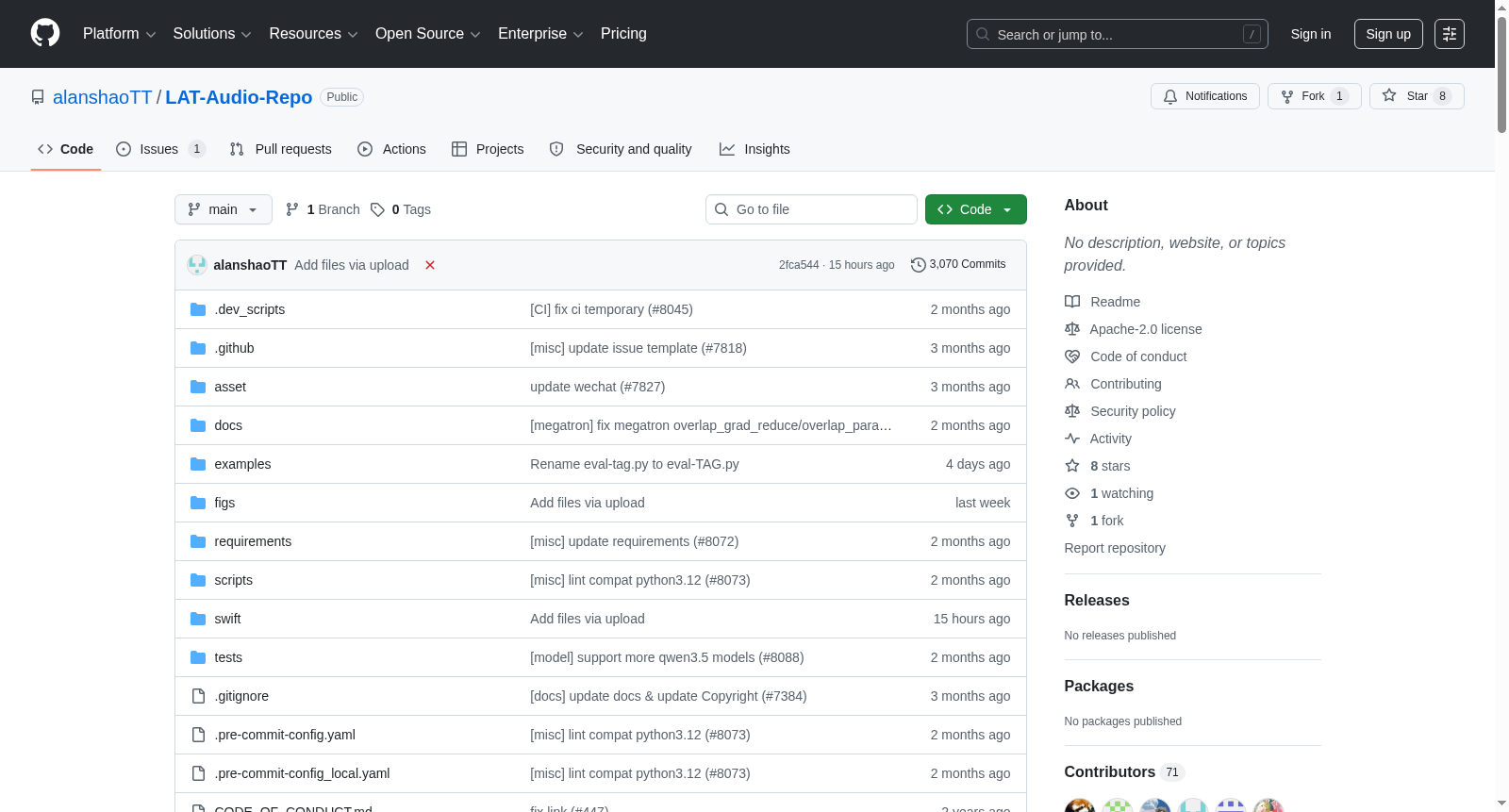Image resolution: width=1509 pixels, height=812 pixels.
Task: Click the alanshaoTT avatar in commit bar
Action: (x=197, y=265)
